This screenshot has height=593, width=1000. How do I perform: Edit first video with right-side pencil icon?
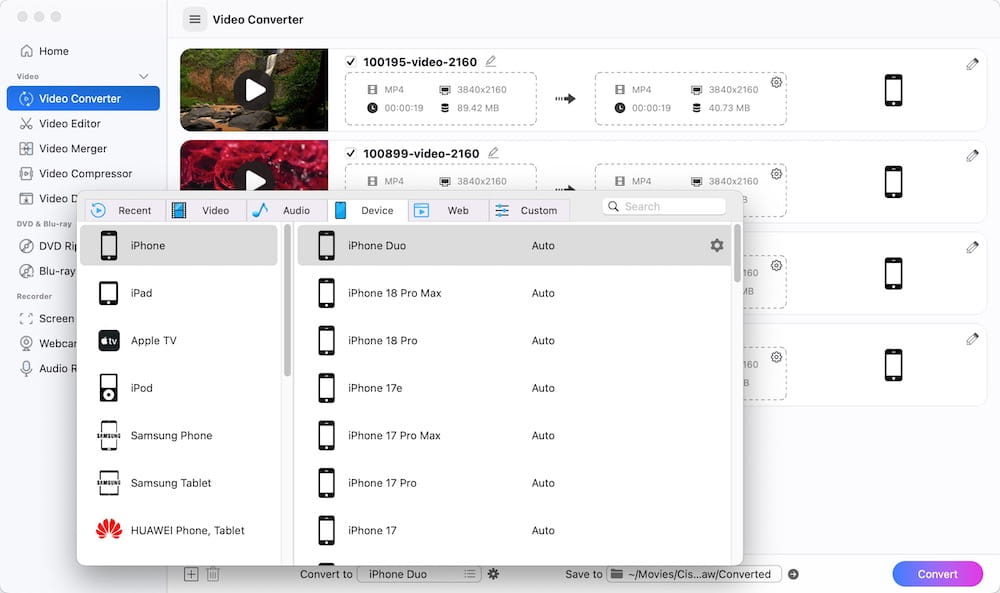[972, 64]
